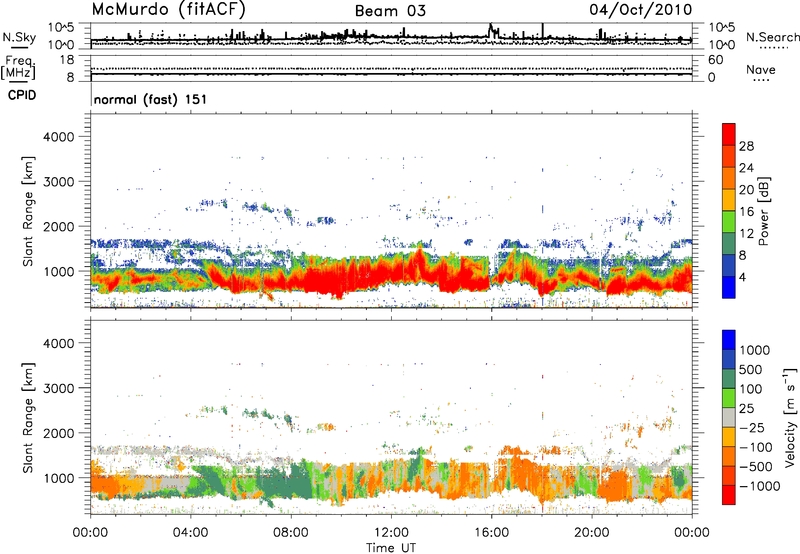Screen dimensions: 800x554
Task: Click the '20:00' time axis label
Action: click(x=591, y=533)
